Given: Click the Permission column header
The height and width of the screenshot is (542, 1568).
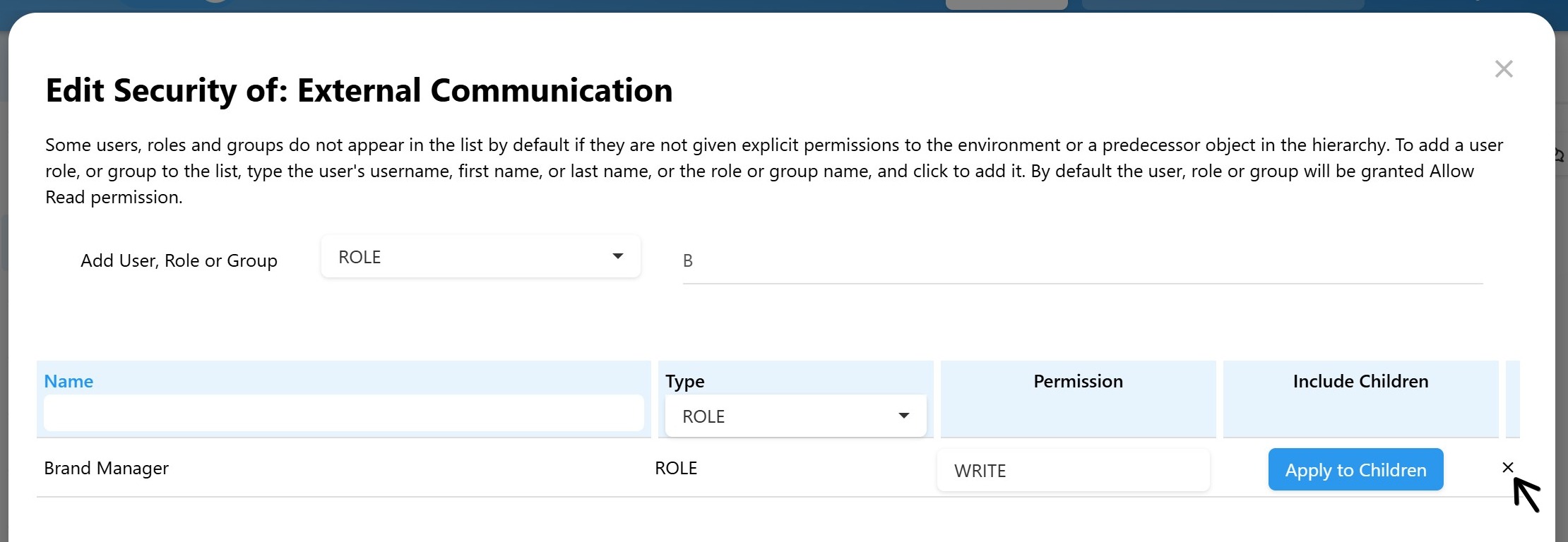Looking at the screenshot, I should coord(1078,381).
